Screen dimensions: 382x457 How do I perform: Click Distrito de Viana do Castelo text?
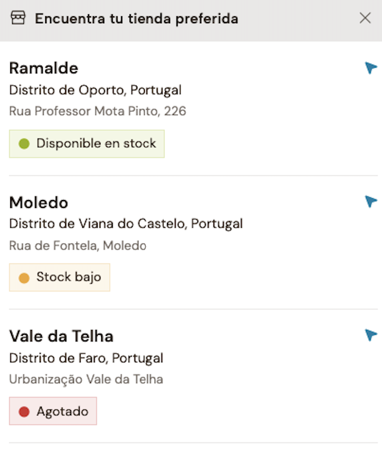tap(97, 224)
